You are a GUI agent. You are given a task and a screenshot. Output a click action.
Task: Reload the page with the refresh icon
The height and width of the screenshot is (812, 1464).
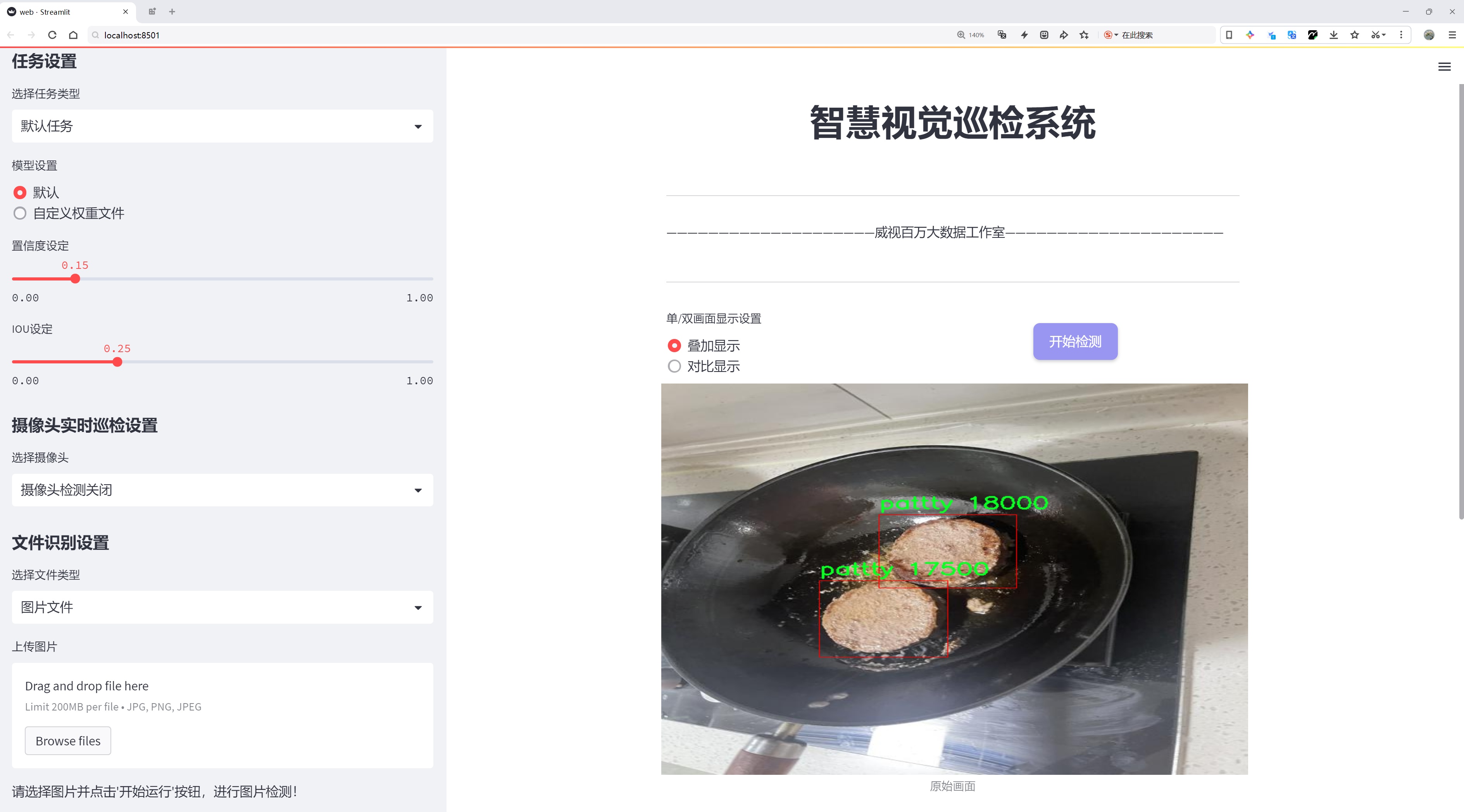pyautogui.click(x=52, y=34)
